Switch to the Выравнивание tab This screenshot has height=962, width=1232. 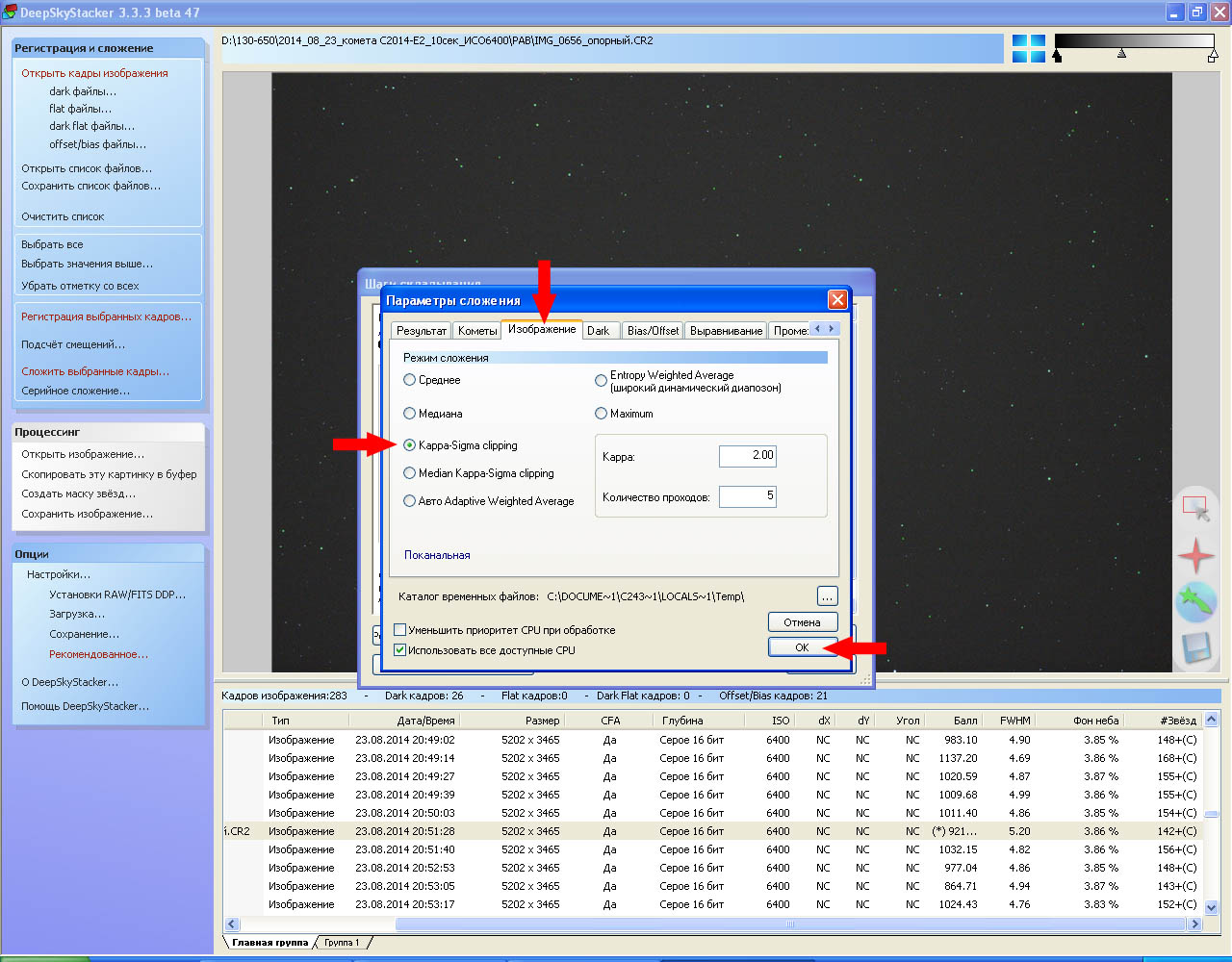tap(726, 331)
